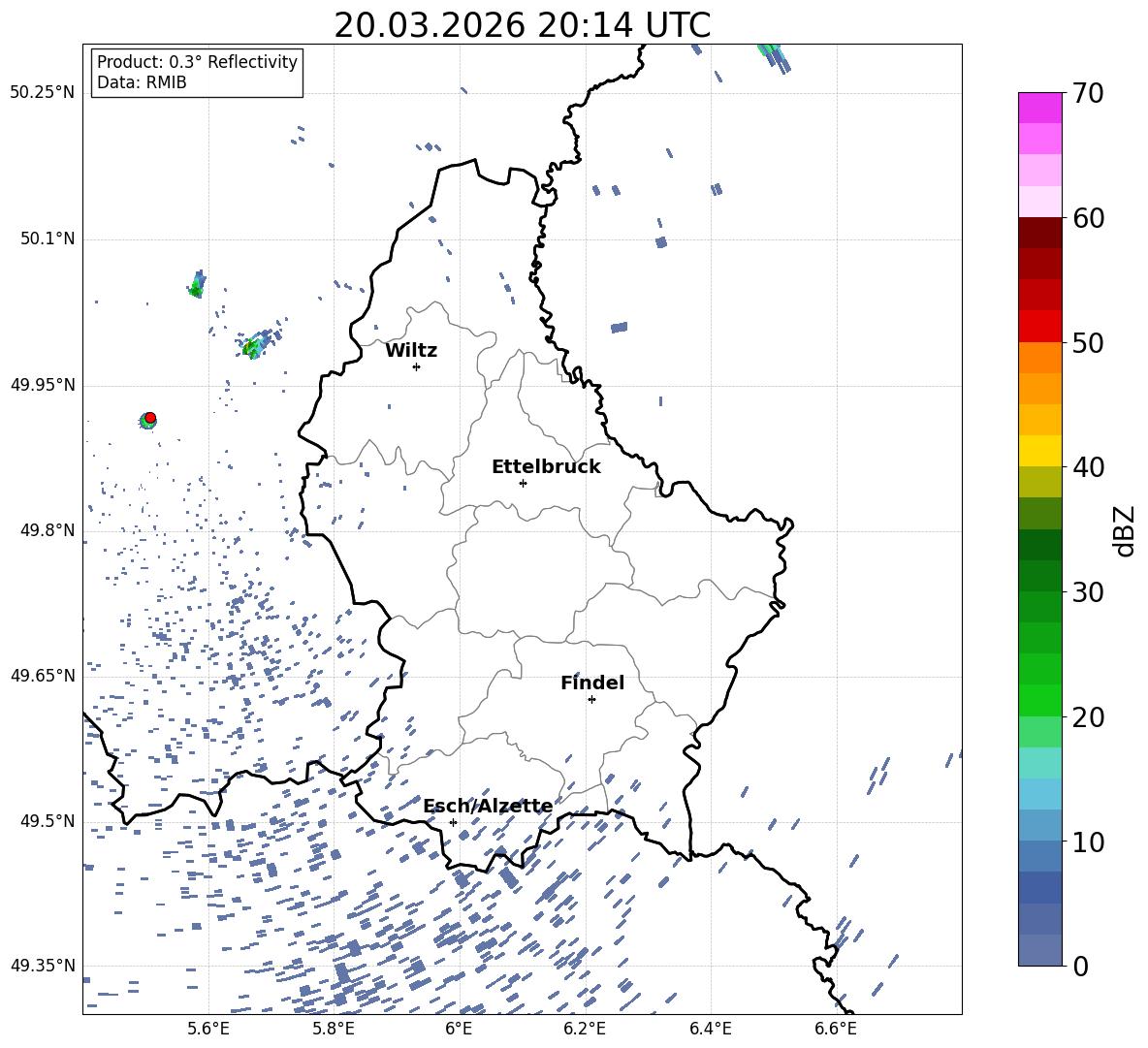1148x1048 pixels.
Task: Click the dBZ colorbar axis label
Action: pyautogui.click(x=1126, y=530)
